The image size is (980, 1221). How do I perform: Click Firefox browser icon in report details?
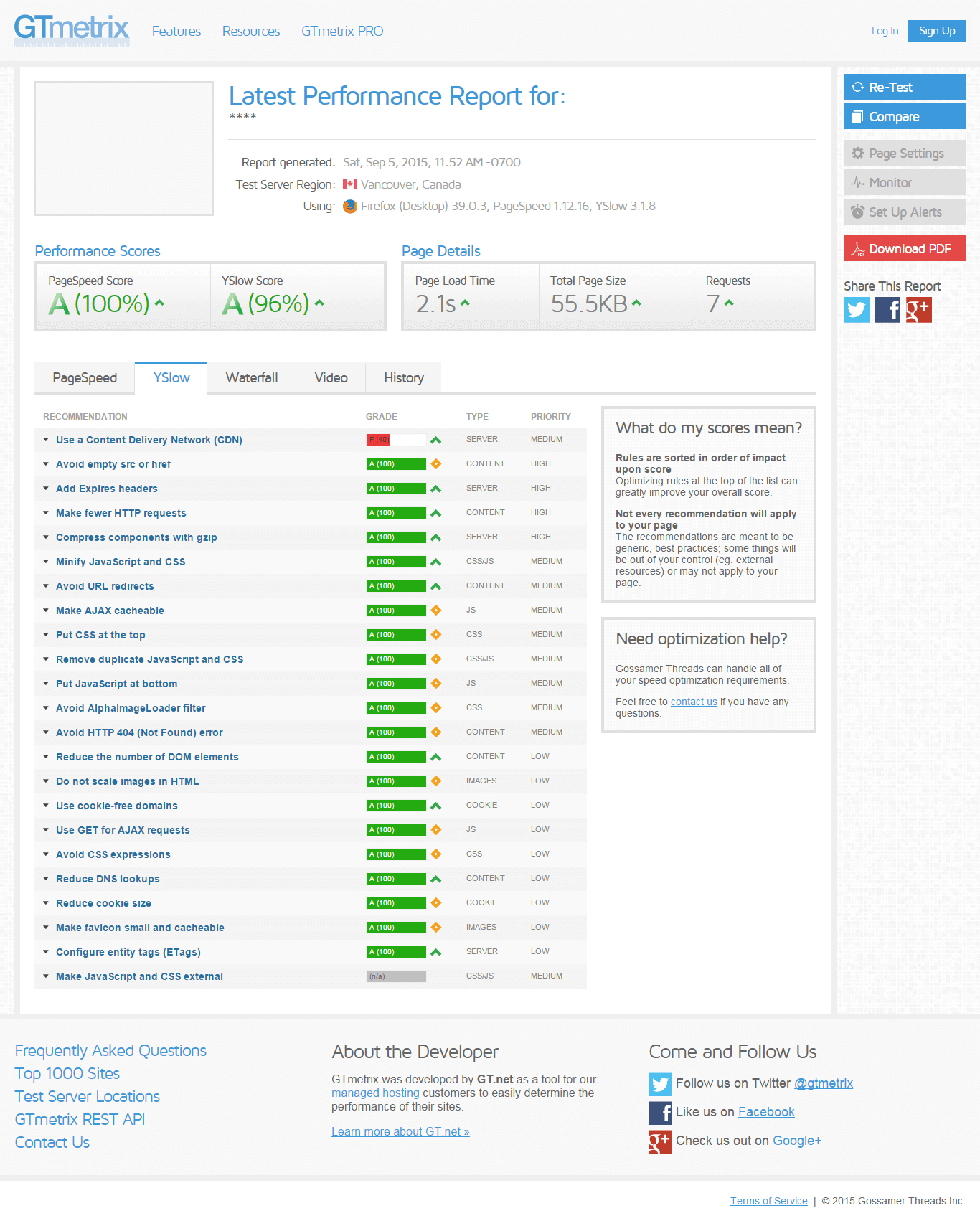pos(350,207)
